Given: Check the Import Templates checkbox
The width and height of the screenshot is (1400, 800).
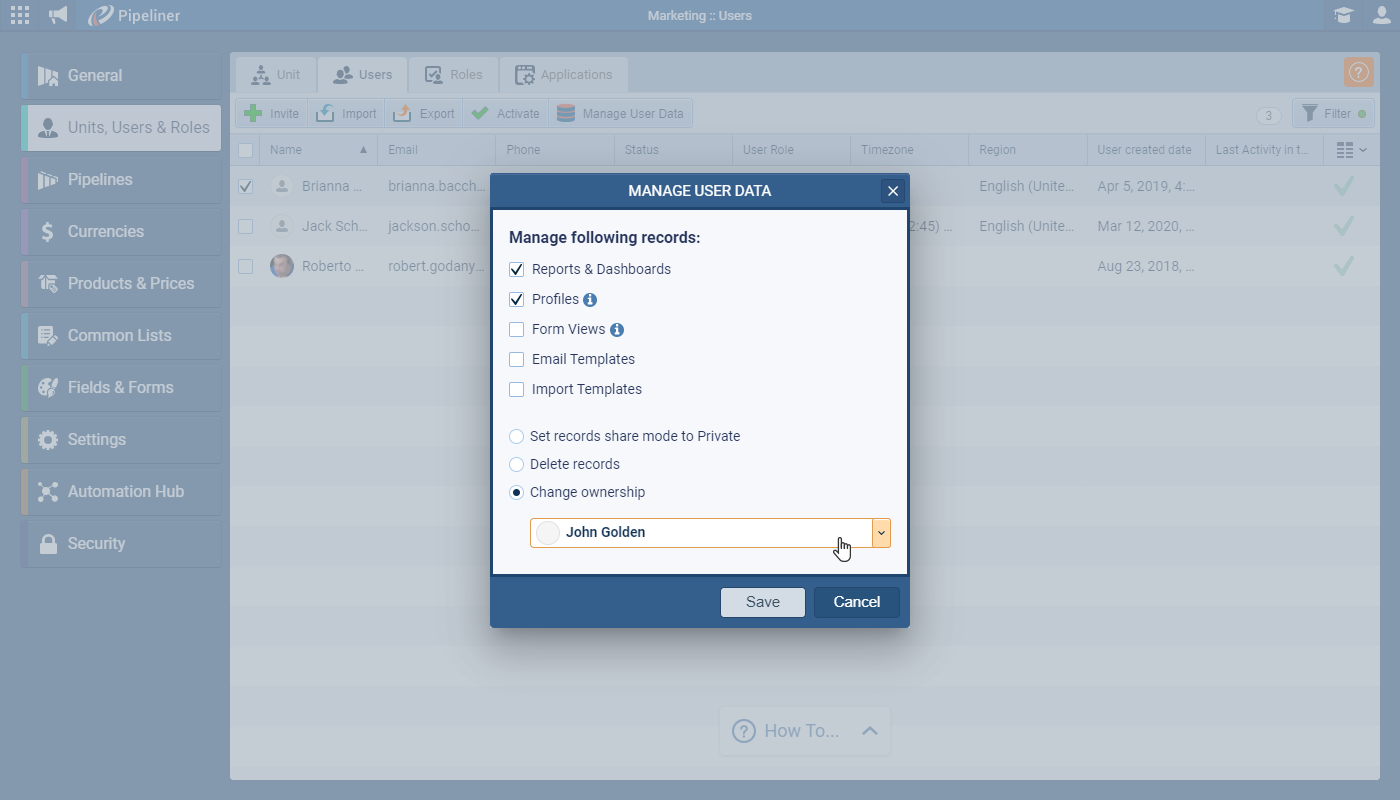Looking at the screenshot, I should tap(517, 390).
